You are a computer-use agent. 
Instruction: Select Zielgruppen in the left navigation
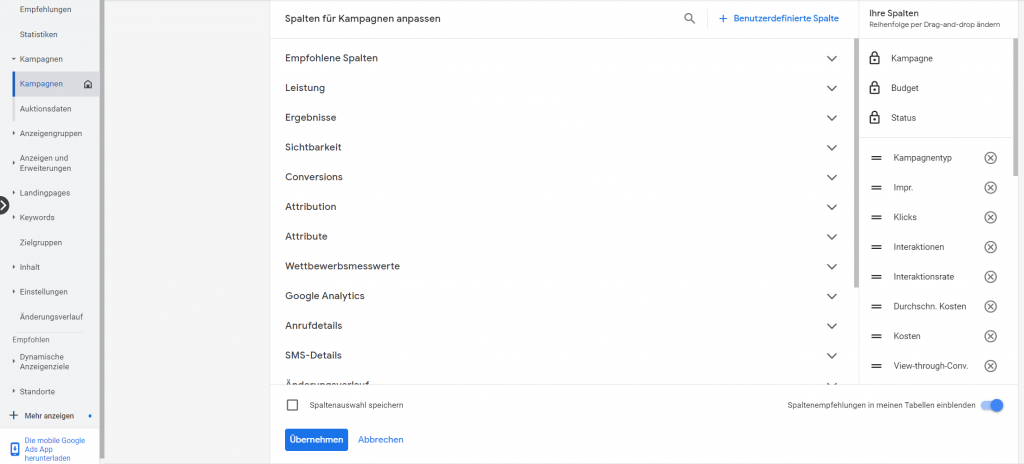click(41, 242)
